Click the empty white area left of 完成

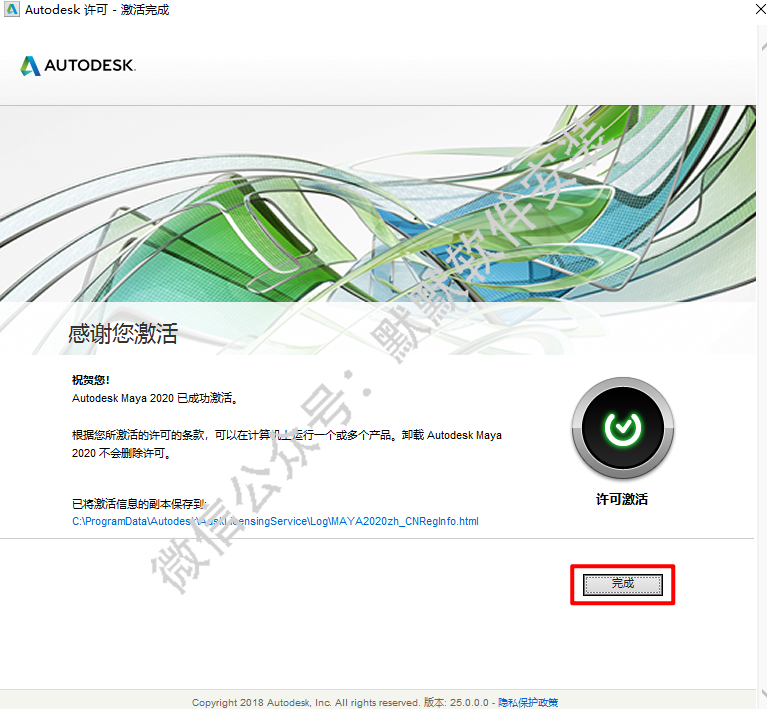pos(300,600)
